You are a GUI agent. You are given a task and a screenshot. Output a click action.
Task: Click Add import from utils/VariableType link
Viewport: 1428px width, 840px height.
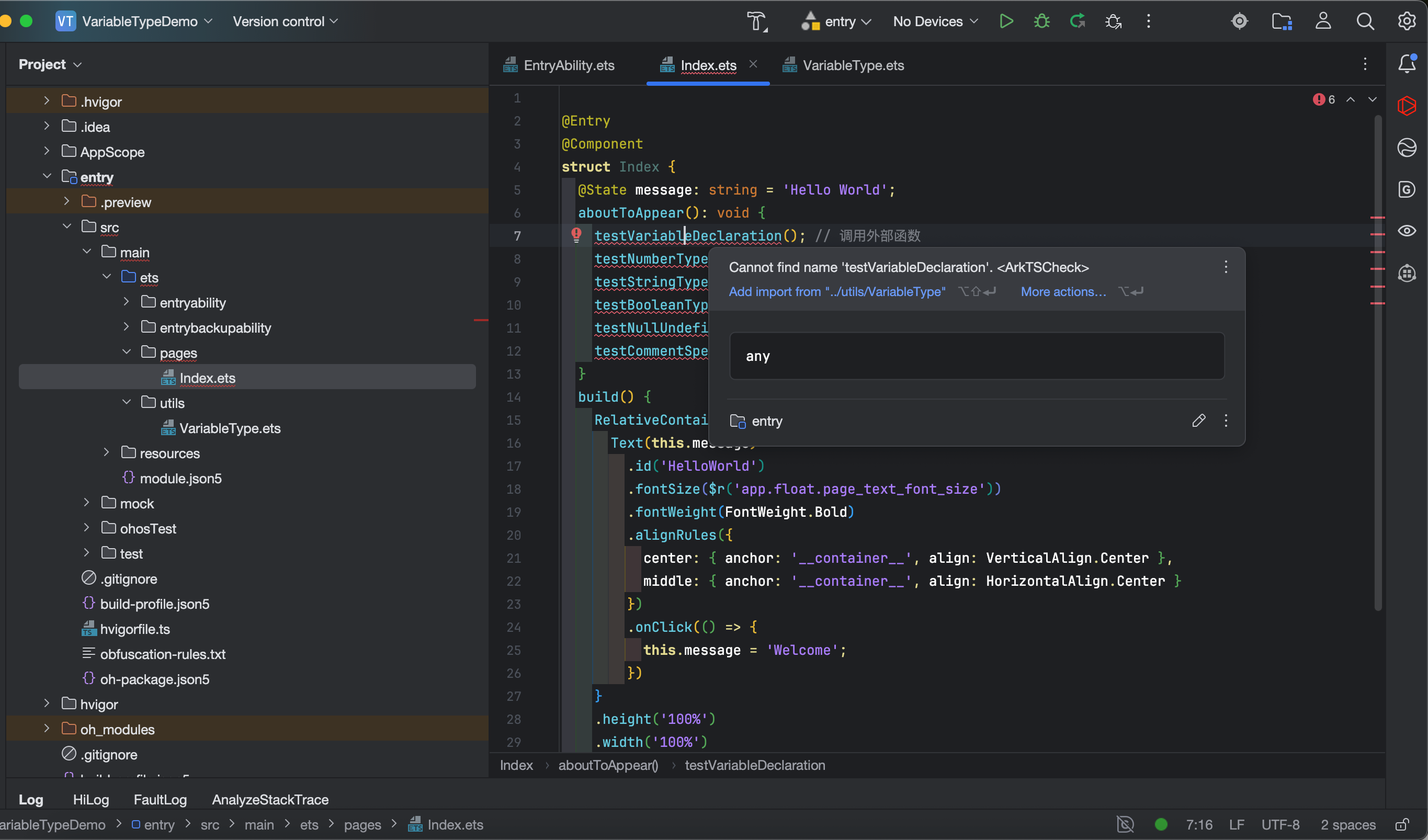[836, 291]
